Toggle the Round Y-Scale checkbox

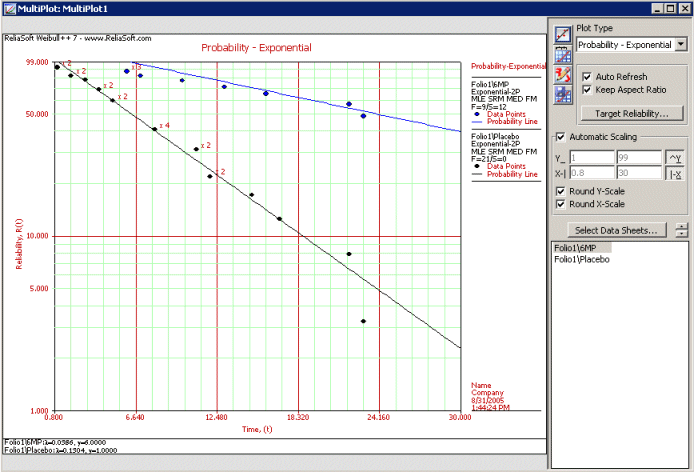(x=560, y=191)
